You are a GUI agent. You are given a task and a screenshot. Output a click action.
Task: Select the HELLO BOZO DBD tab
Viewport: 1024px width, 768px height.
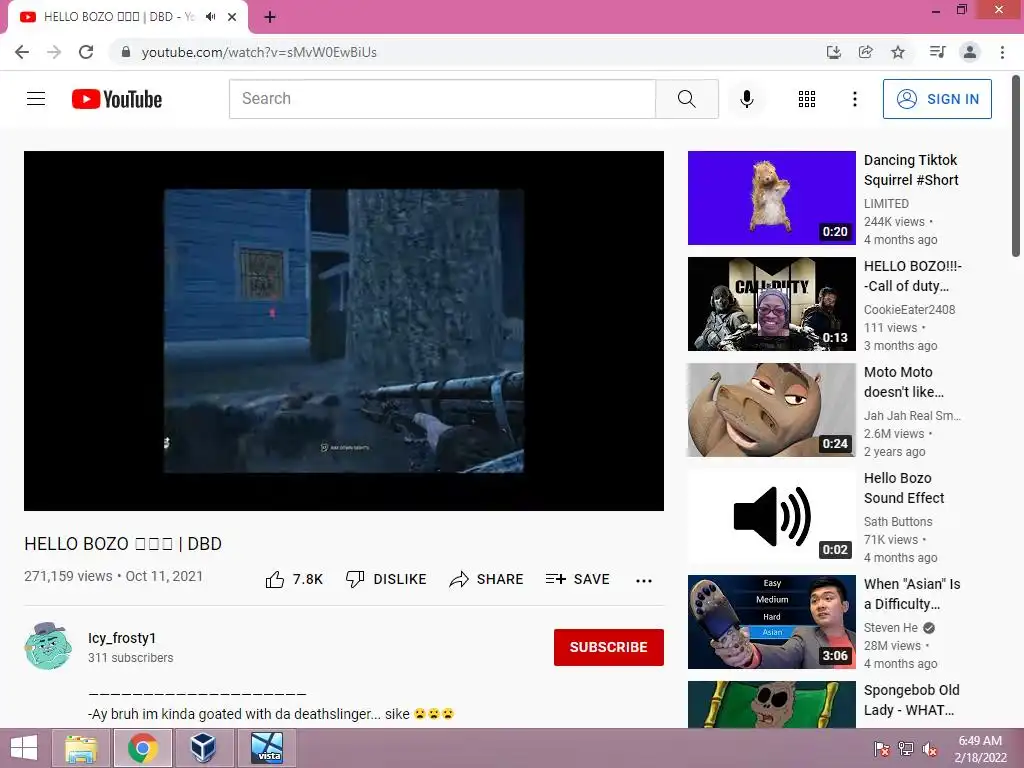tap(127, 18)
